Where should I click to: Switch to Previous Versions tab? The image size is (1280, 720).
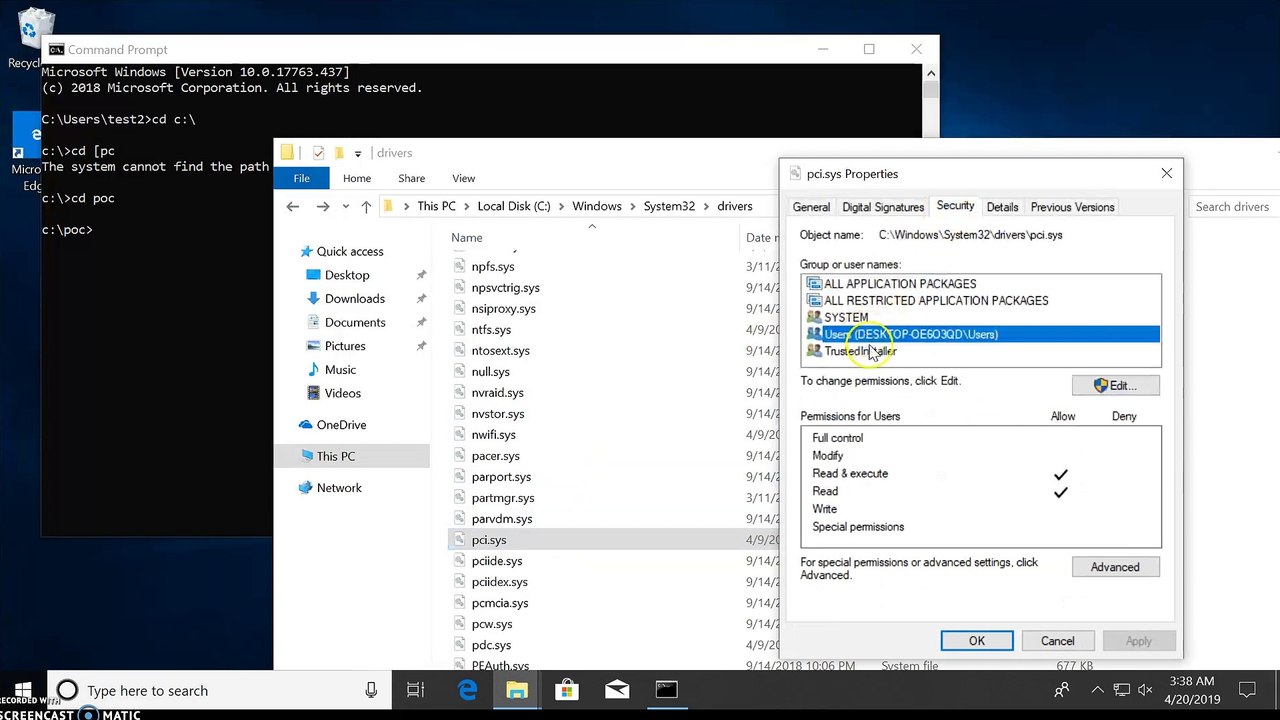pos(1072,207)
